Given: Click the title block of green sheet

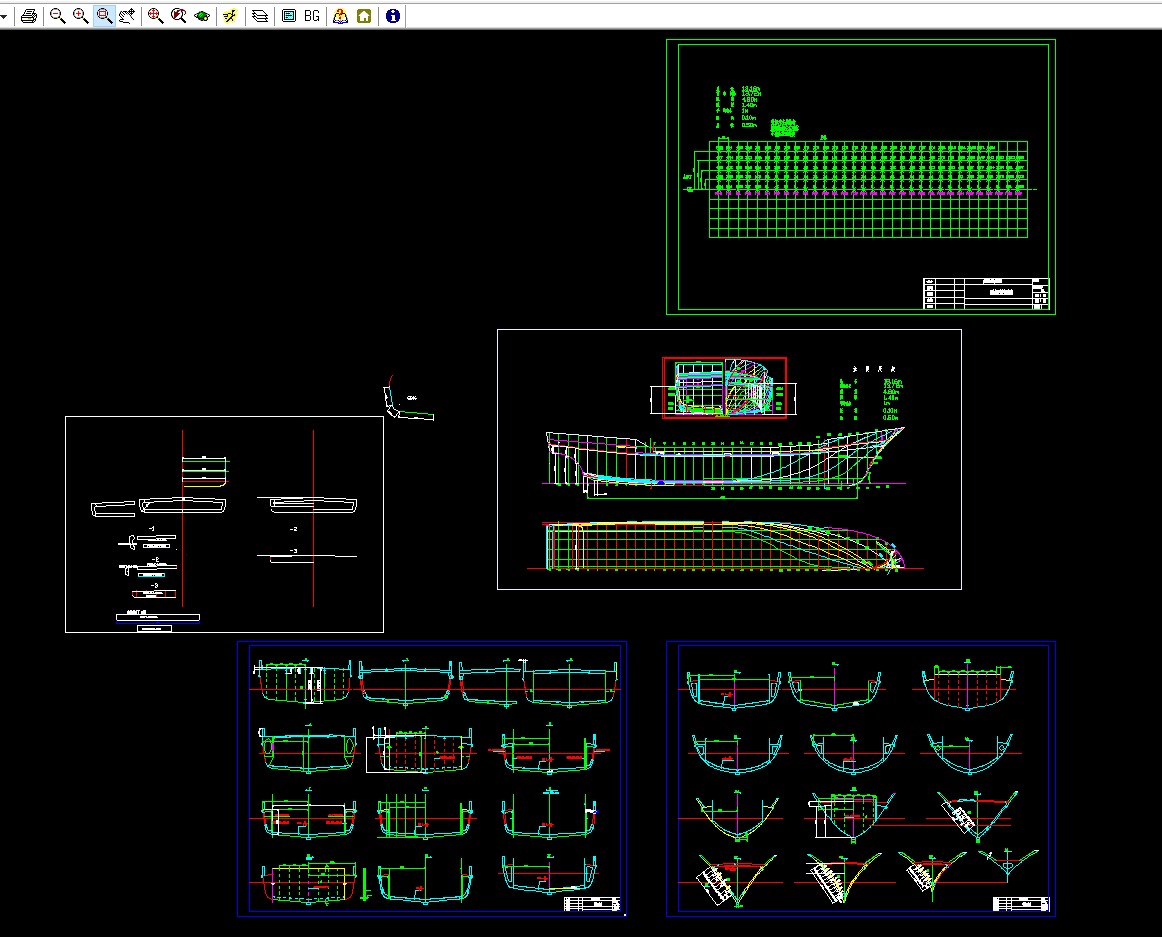Looking at the screenshot, I should pos(985,294).
